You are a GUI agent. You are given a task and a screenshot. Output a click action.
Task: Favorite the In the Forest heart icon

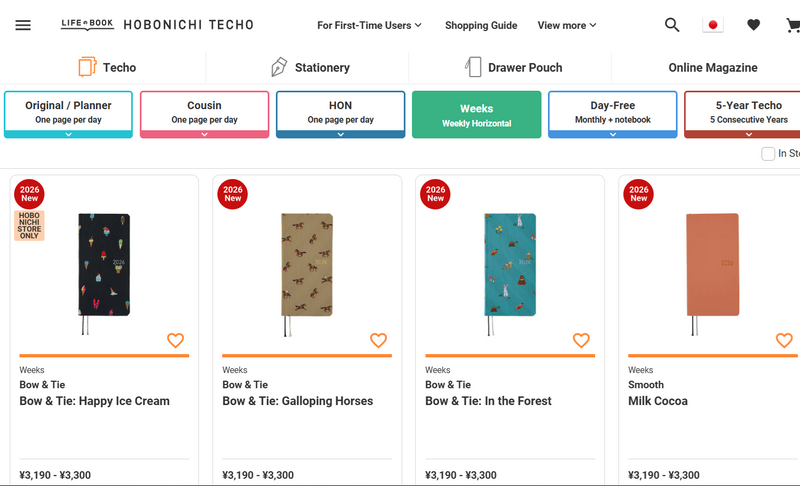581,340
